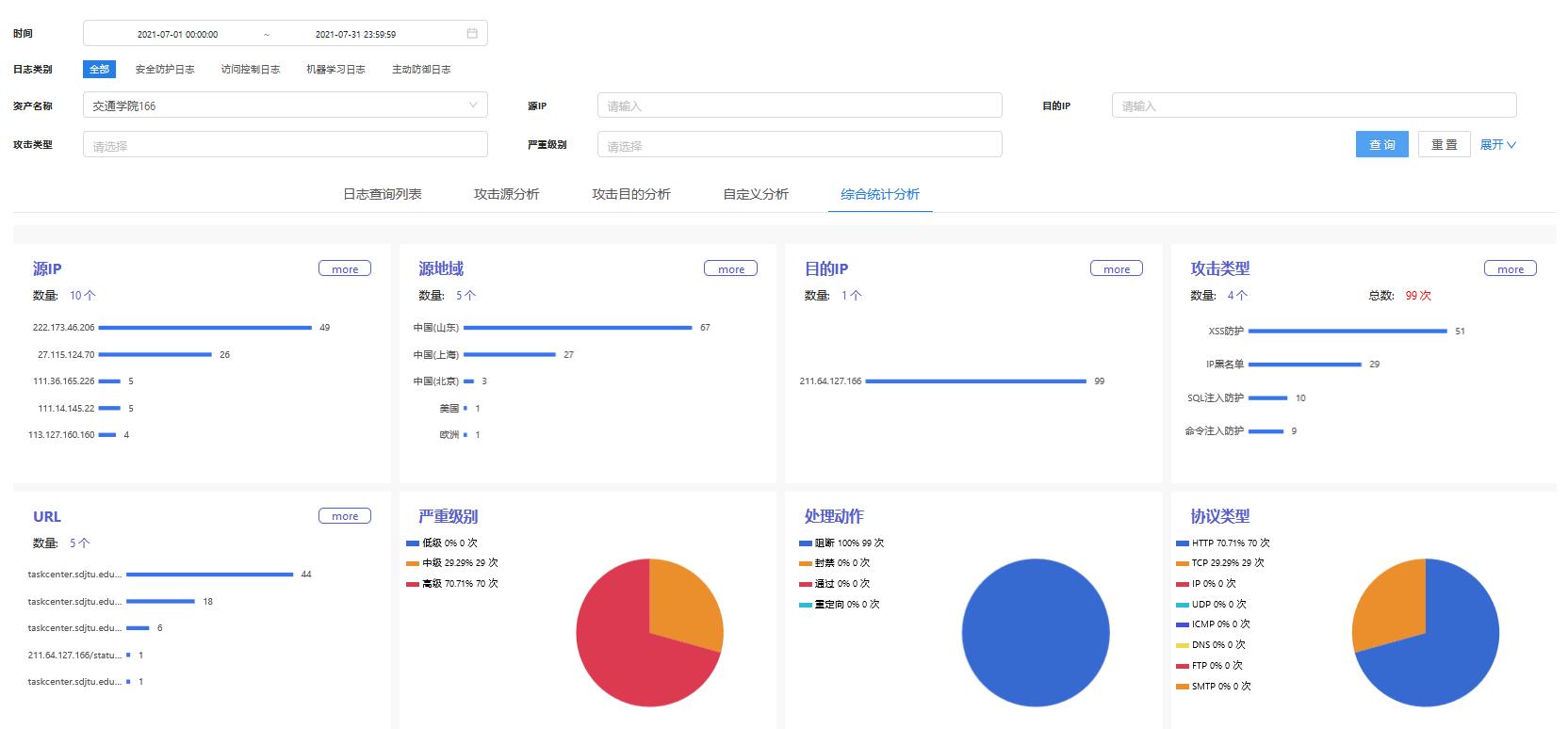Click the 重置 button
The height and width of the screenshot is (729, 1568).
click(x=1444, y=144)
